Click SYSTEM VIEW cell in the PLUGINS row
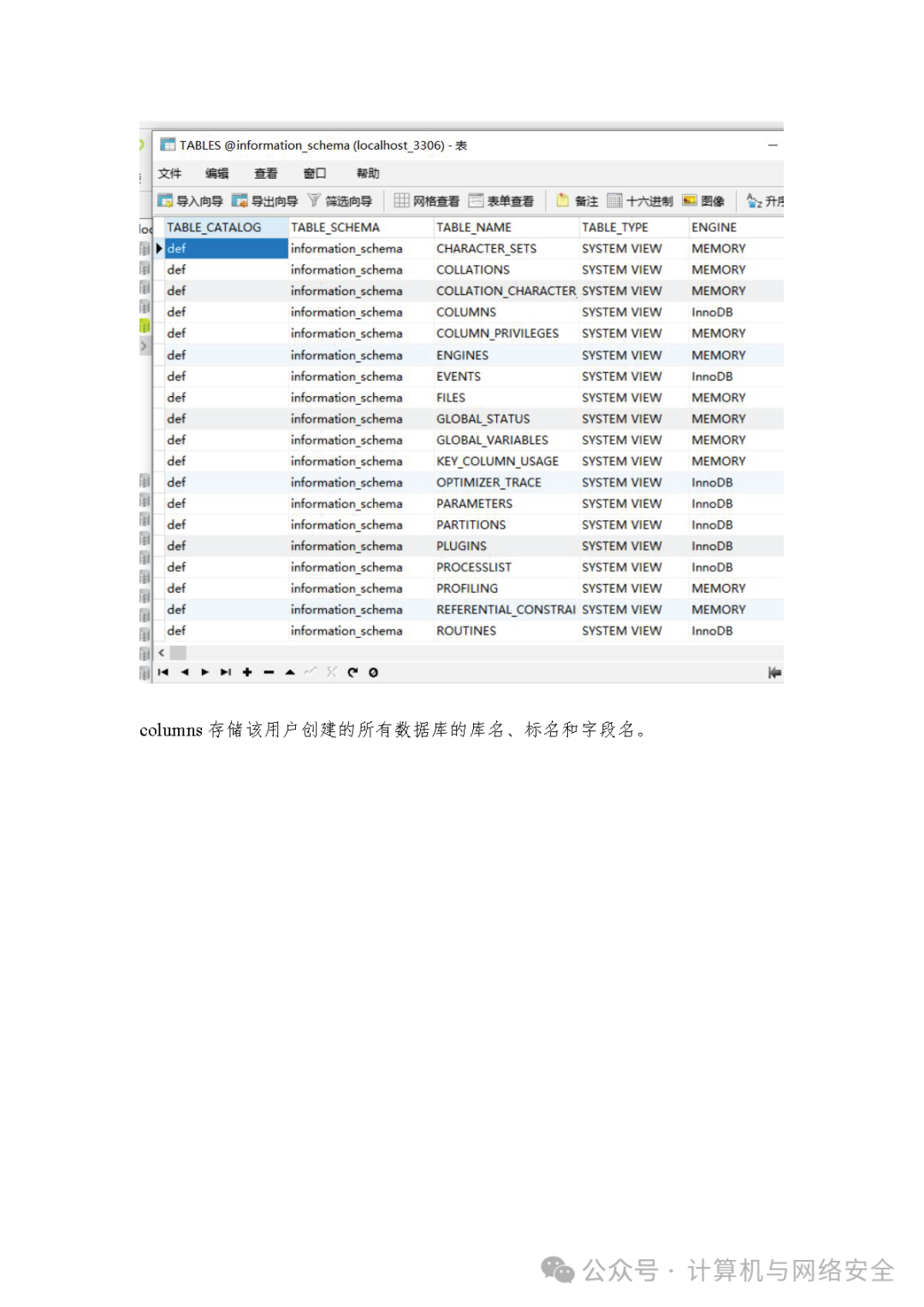The height and width of the screenshot is (1307, 924). click(634, 546)
